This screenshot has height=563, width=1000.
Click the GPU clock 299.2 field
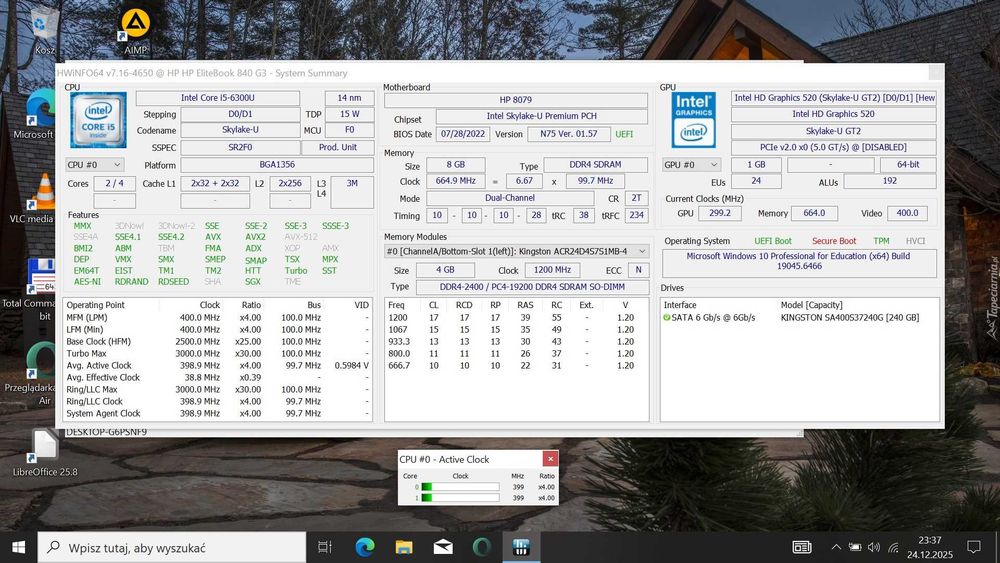(x=719, y=213)
